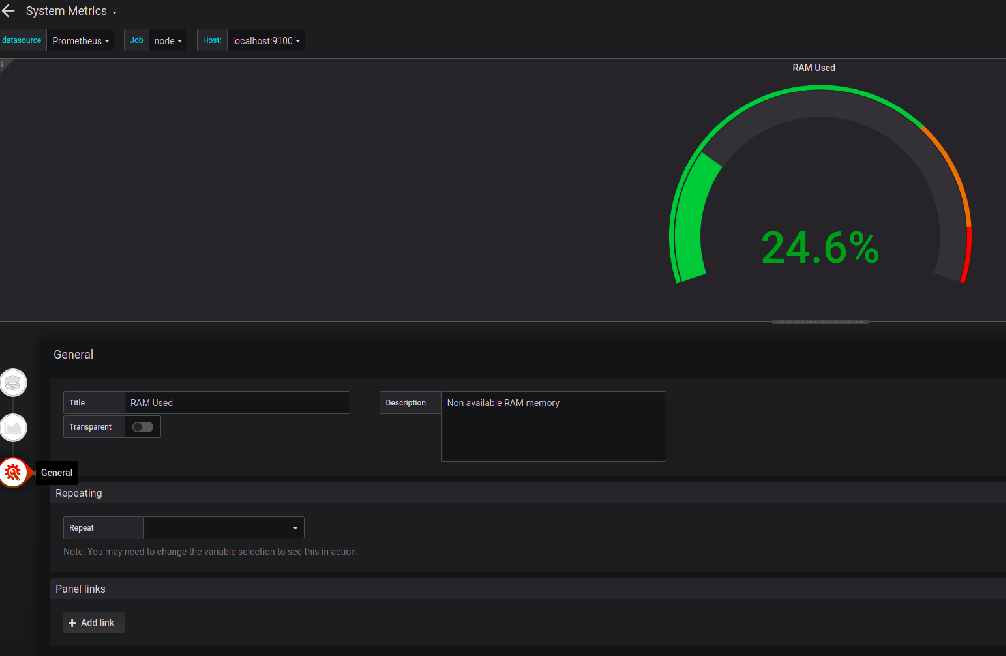Select the General gear icon in sidebar

[13, 472]
